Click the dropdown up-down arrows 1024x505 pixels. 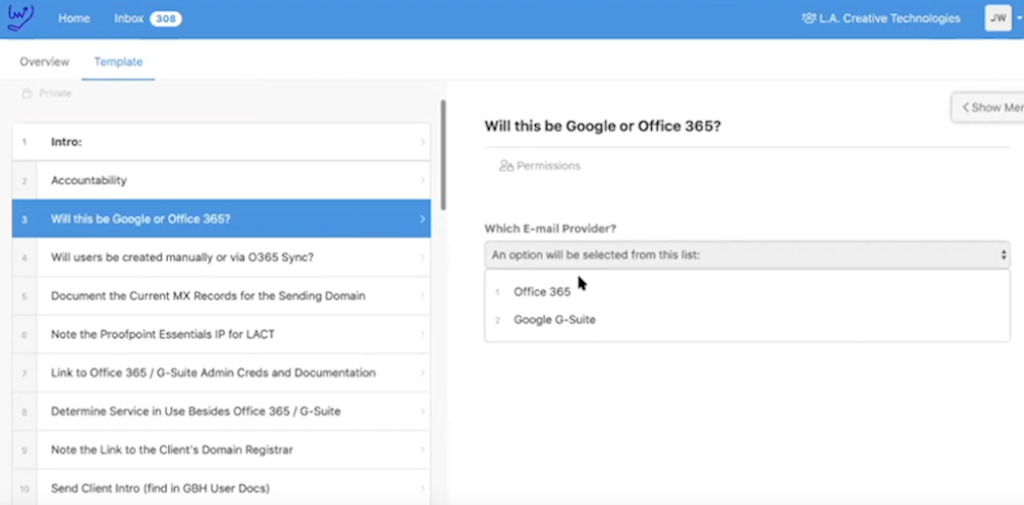1003,255
